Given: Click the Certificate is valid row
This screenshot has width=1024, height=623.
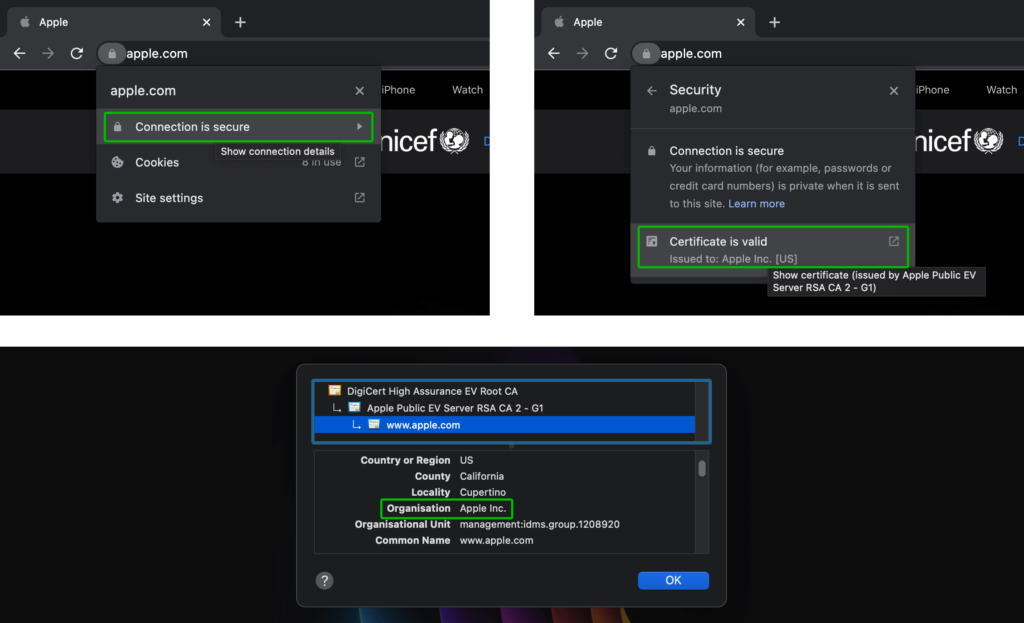Looking at the screenshot, I should tap(773, 247).
